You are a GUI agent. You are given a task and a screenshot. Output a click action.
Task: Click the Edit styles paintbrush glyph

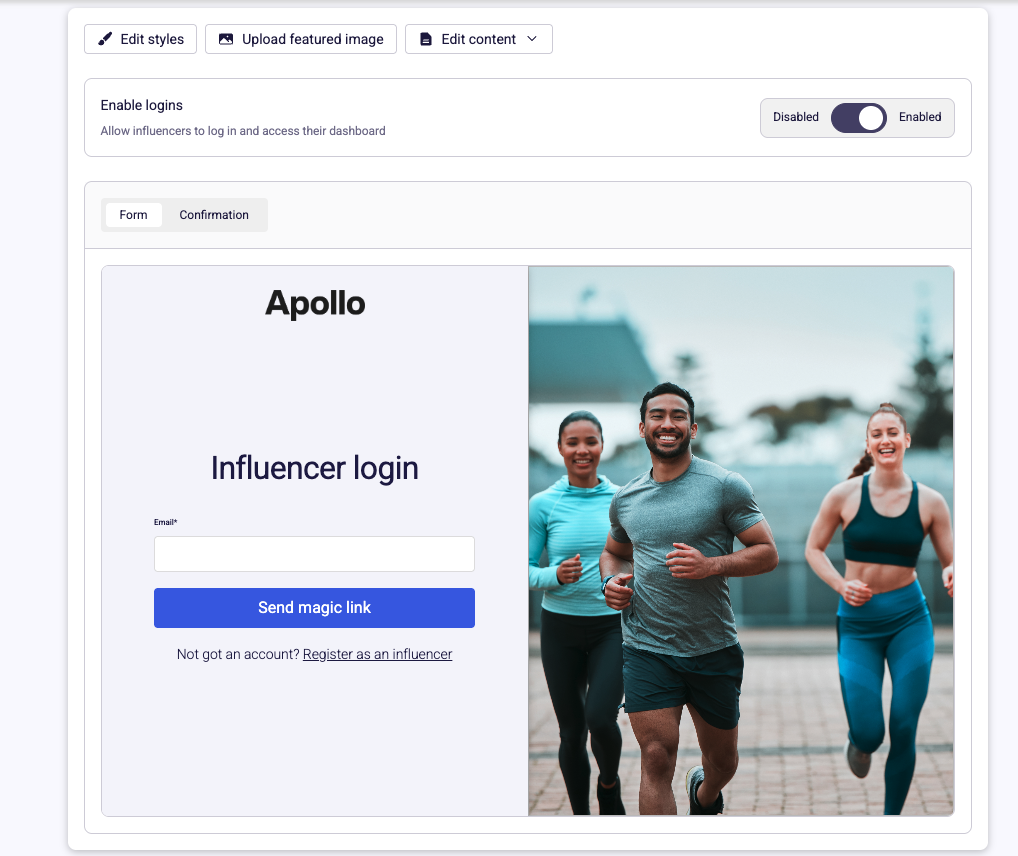click(x=104, y=39)
